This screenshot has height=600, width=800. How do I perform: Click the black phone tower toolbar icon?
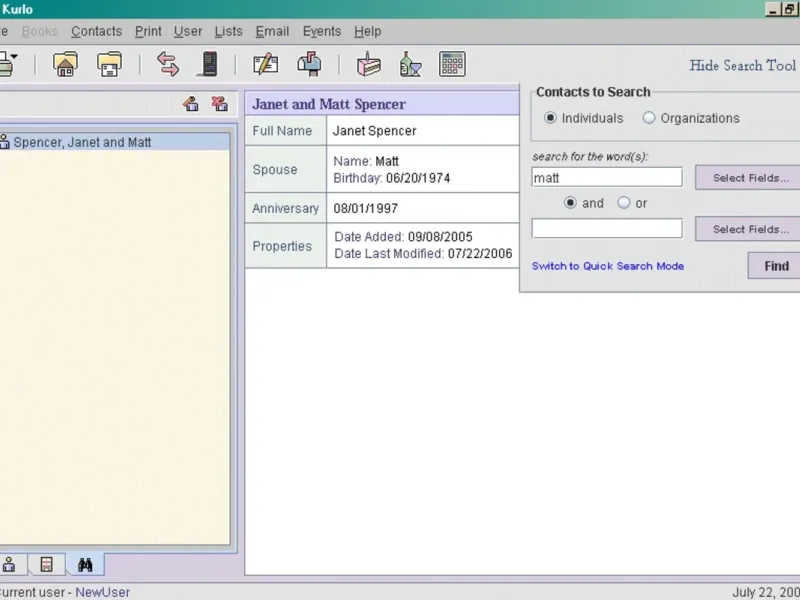[209, 64]
